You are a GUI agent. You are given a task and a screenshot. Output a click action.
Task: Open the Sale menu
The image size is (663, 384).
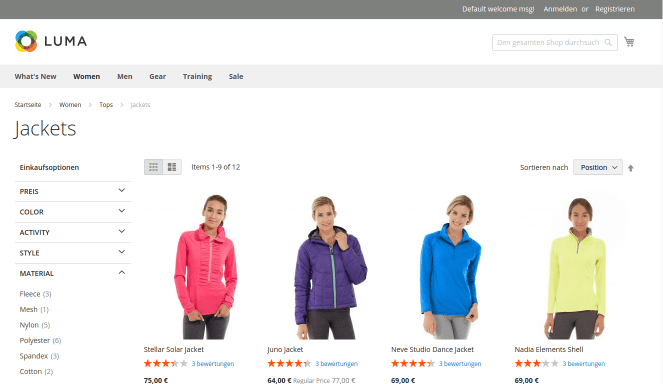click(236, 77)
